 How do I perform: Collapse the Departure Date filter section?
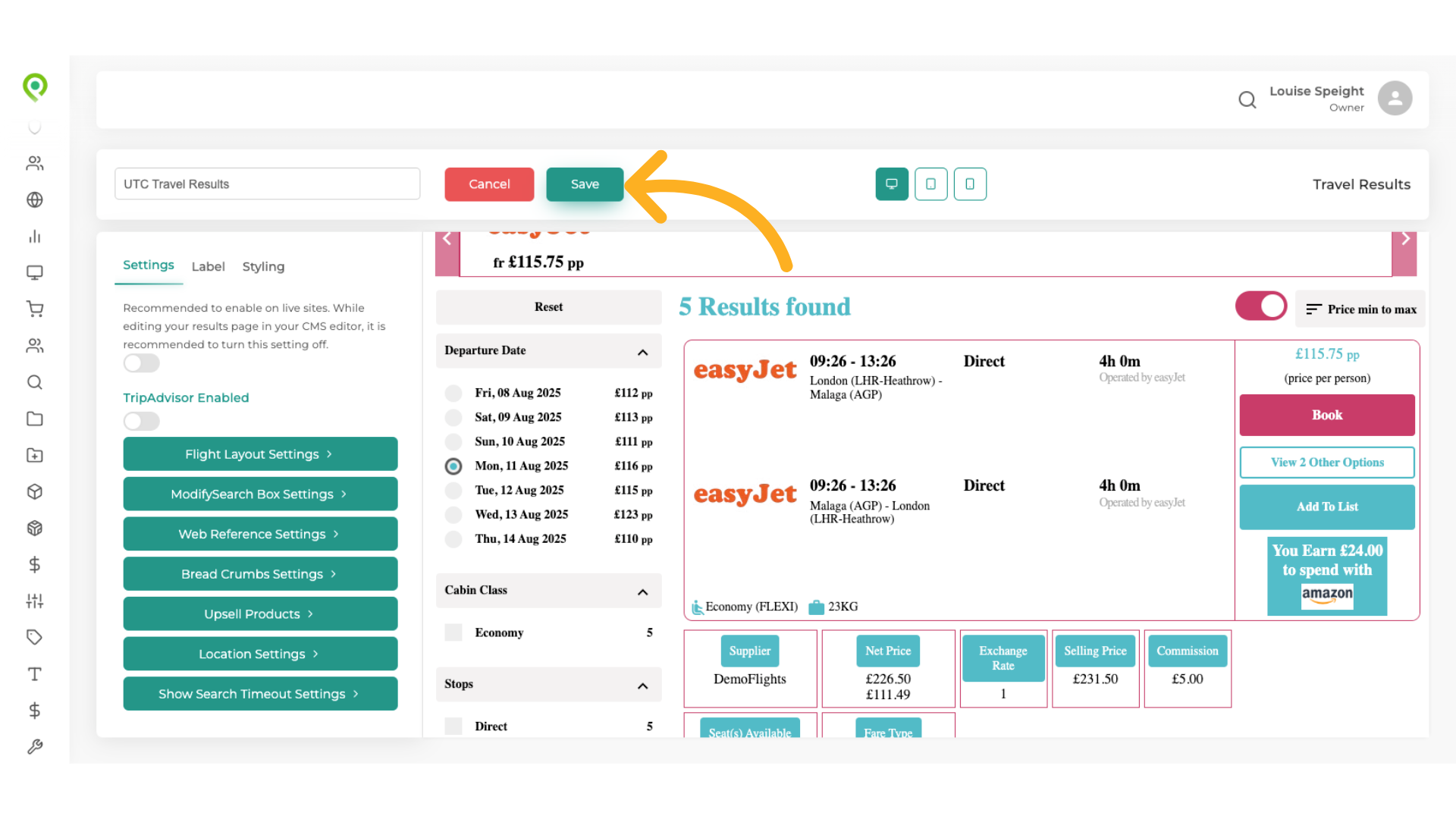pos(642,352)
